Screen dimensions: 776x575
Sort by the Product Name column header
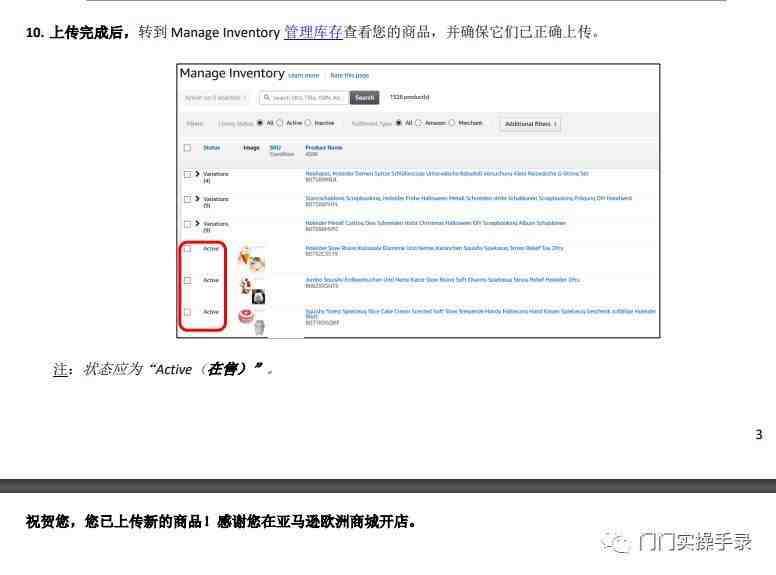tap(324, 147)
